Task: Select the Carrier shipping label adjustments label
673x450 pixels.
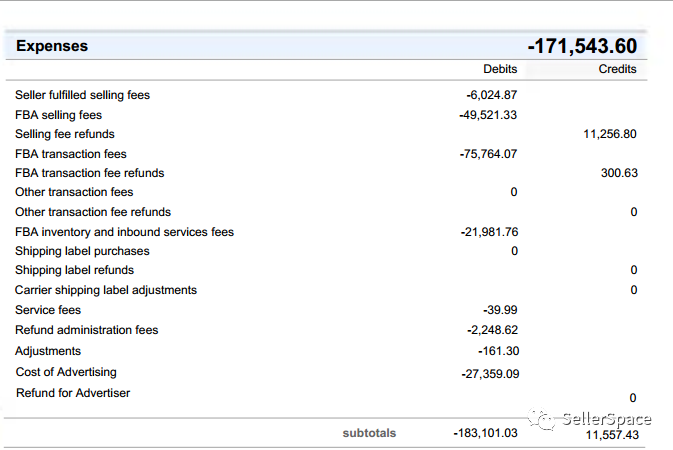Action: pyautogui.click(x=106, y=290)
